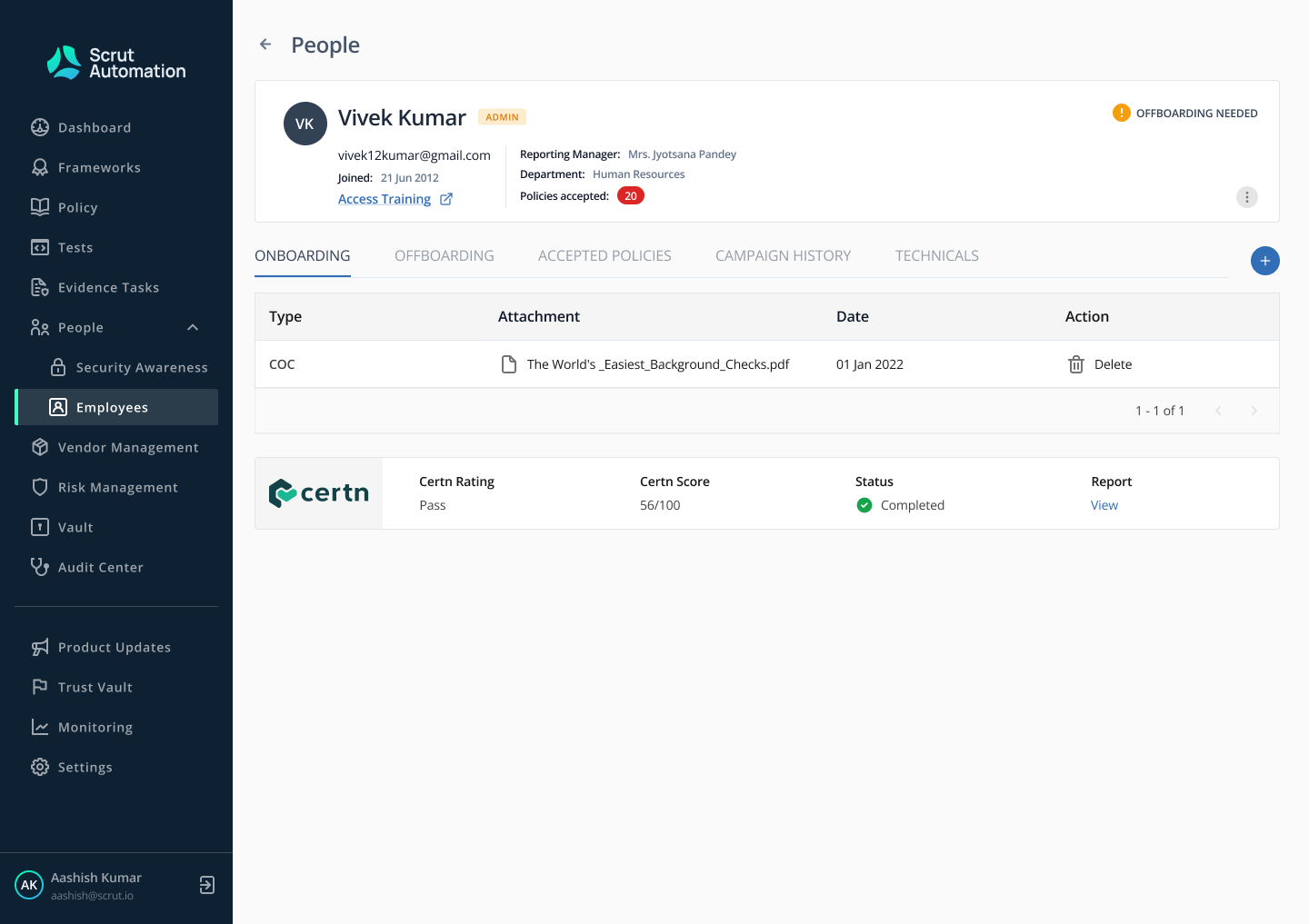Click the Settings gear icon

click(40, 767)
